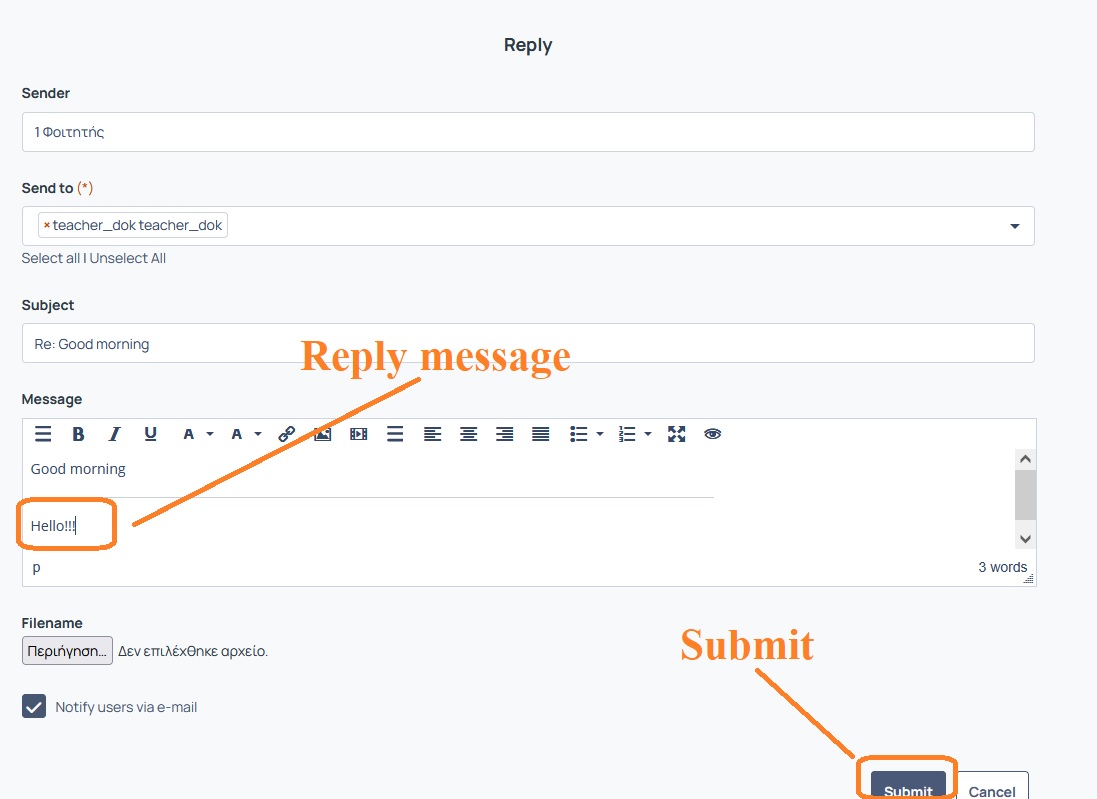The width and height of the screenshot is (1097, 799).
Task: Click the underline formatting icon
Action: point(150,434)
